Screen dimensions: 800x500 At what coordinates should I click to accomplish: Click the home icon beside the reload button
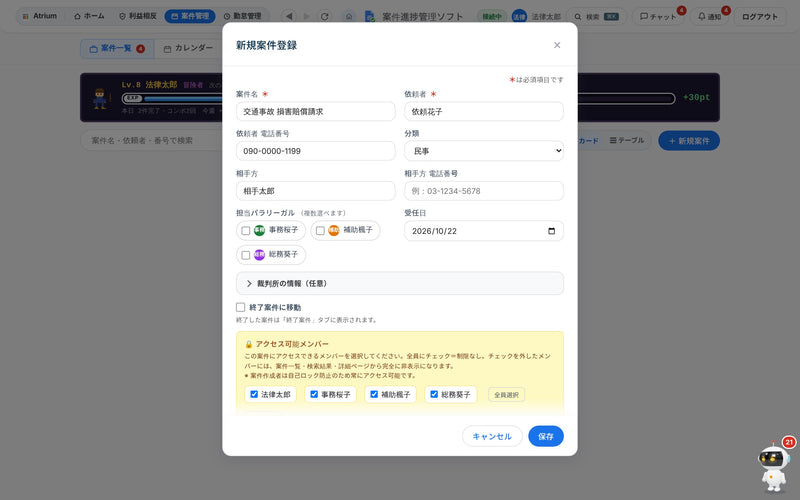(x=349, y=16)
